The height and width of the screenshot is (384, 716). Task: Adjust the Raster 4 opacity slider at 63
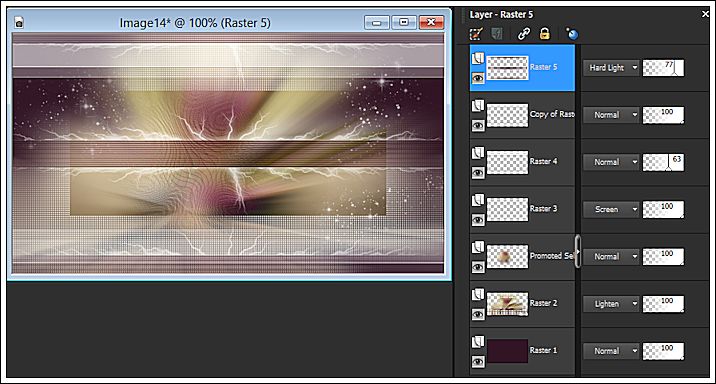point(663,162)
